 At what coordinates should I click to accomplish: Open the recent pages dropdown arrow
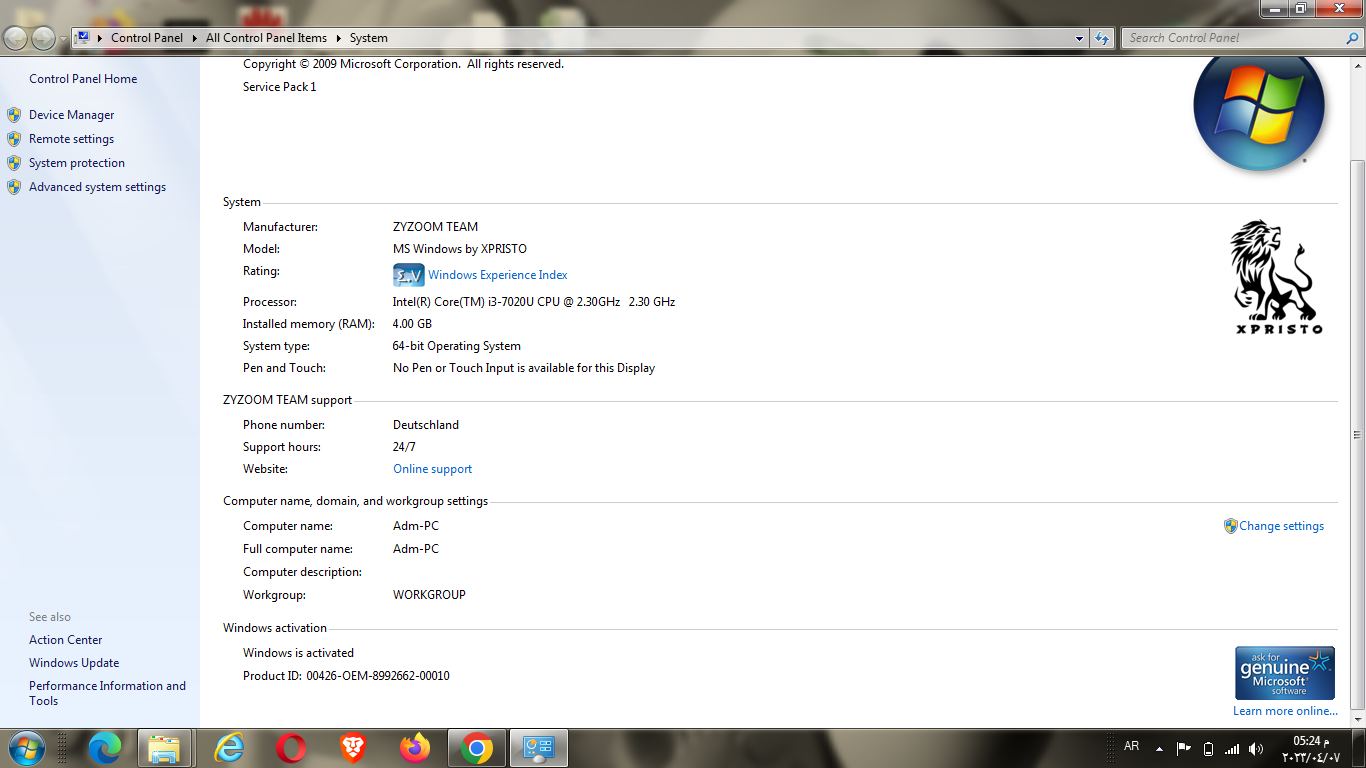point(63,39)
